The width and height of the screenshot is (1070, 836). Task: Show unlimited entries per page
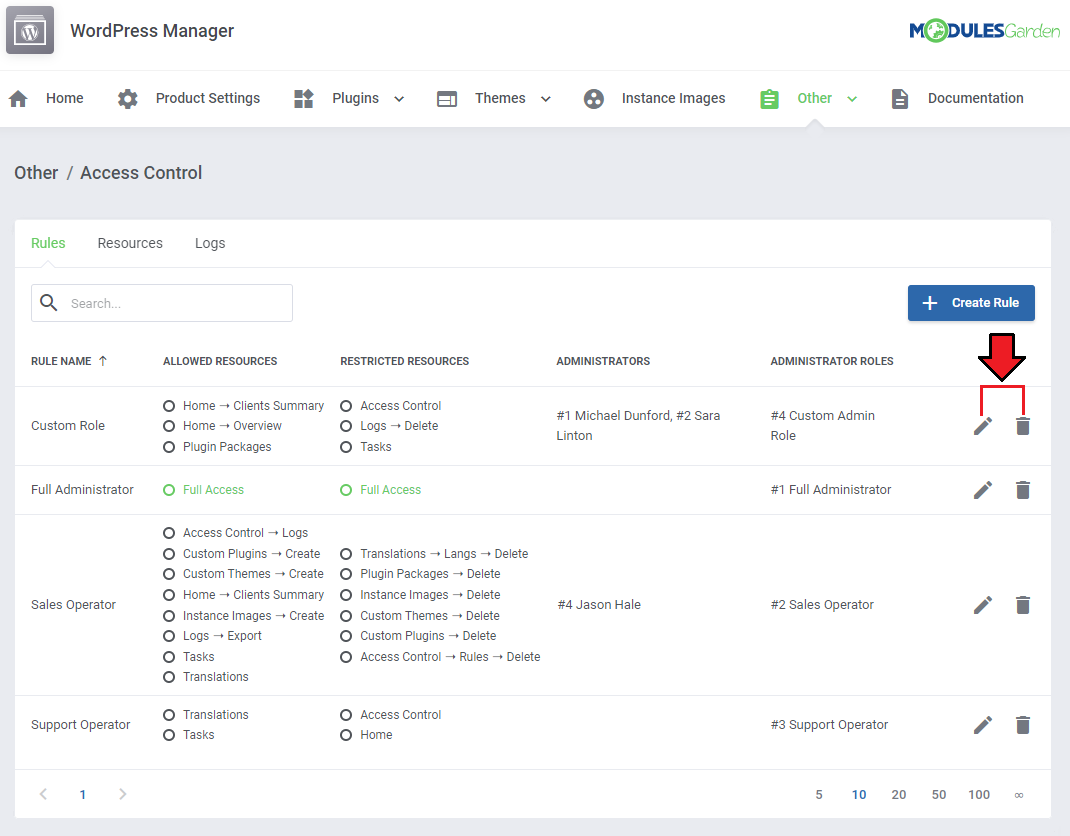[x=1019, y=795]
